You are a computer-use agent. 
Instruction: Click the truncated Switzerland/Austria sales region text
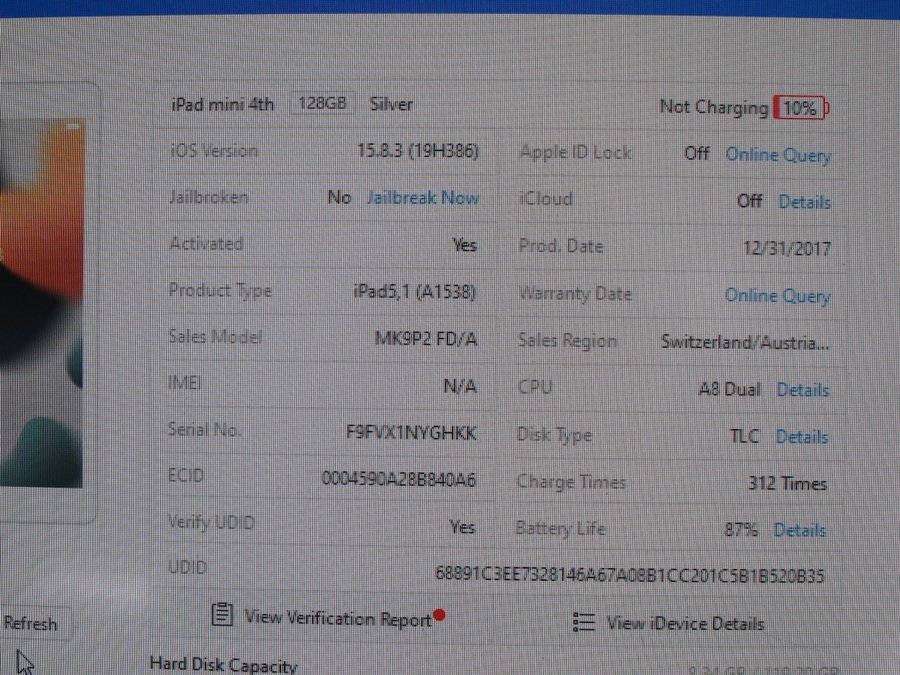[744, 342]
